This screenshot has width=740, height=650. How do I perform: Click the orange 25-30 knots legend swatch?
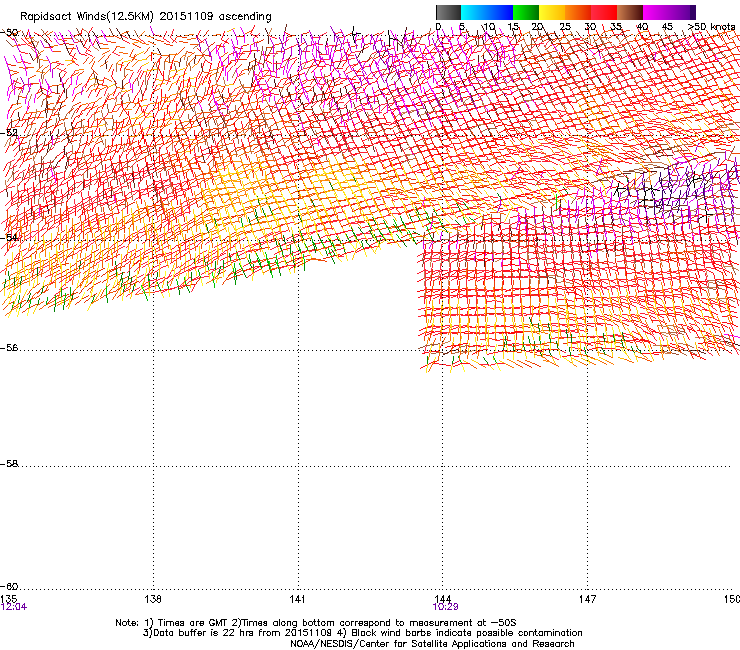point(578,12)
